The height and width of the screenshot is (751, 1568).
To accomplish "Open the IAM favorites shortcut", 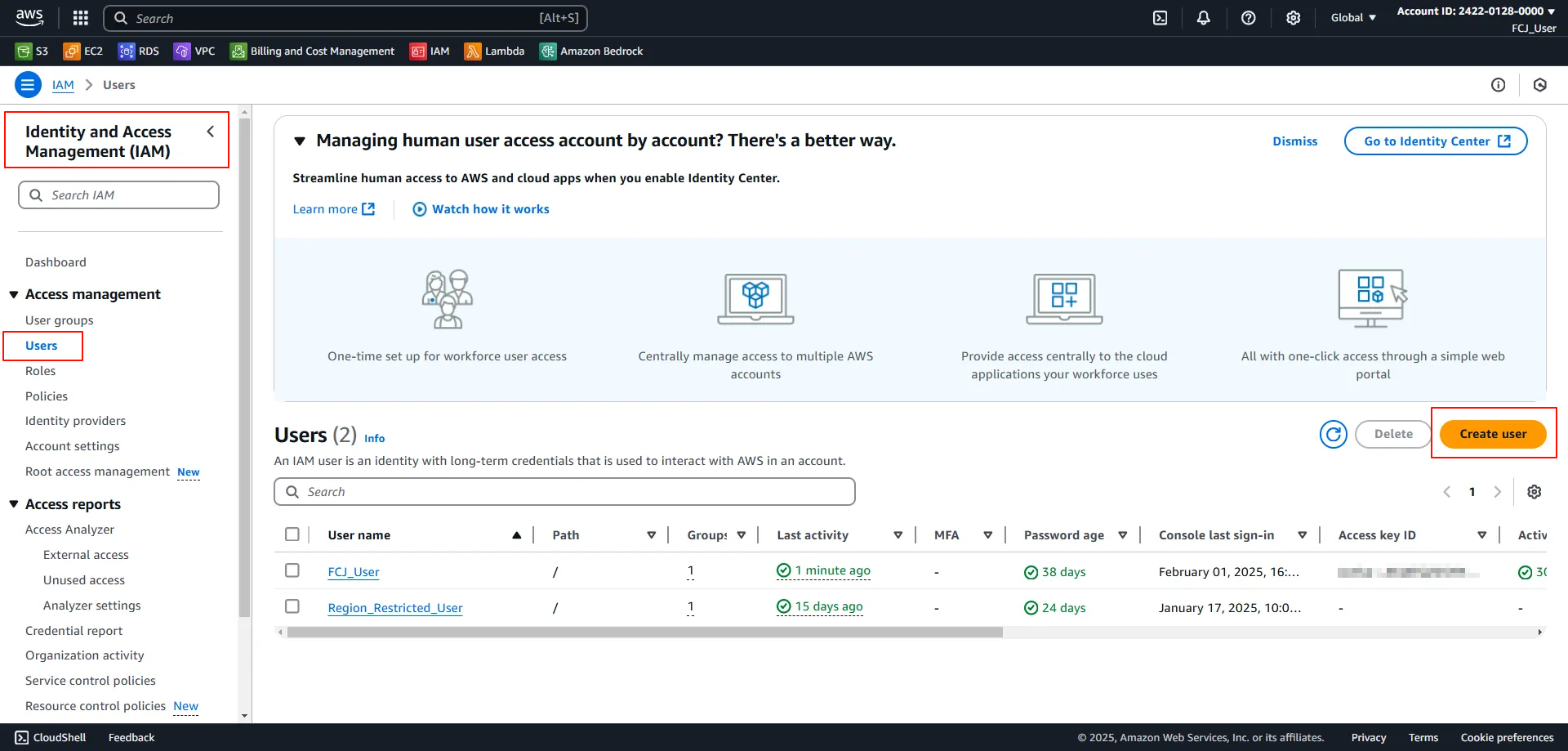I will [x=430, y=51].
